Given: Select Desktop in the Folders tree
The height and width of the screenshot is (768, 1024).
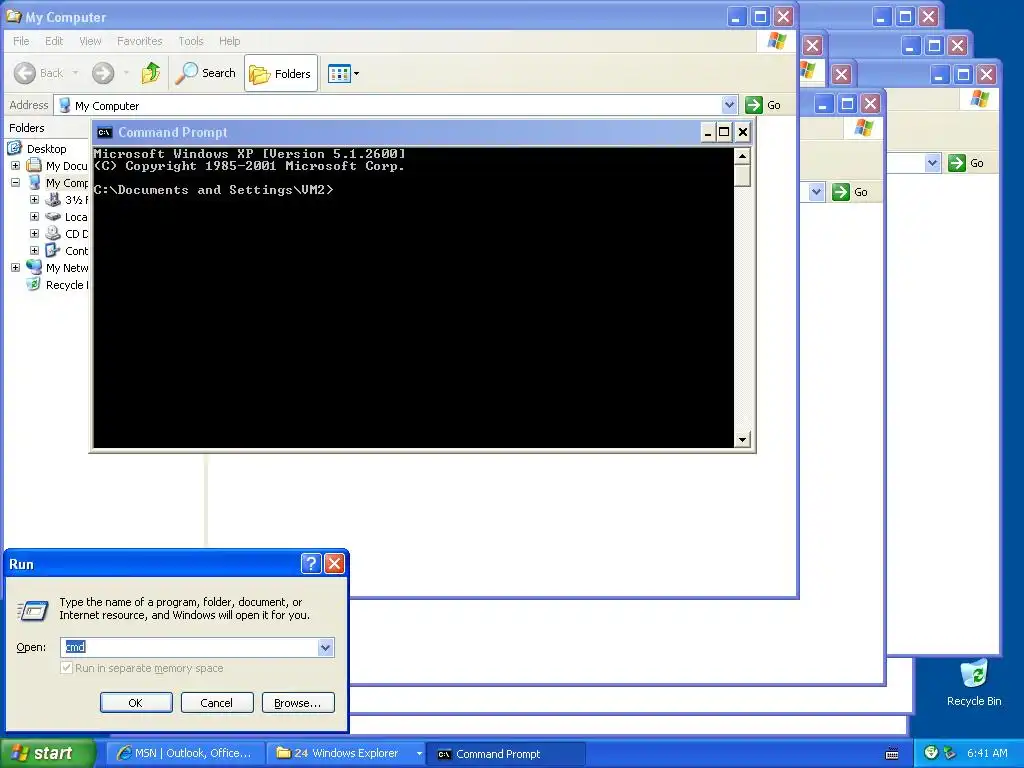Looking at the screenshot, I should (46, 149).
